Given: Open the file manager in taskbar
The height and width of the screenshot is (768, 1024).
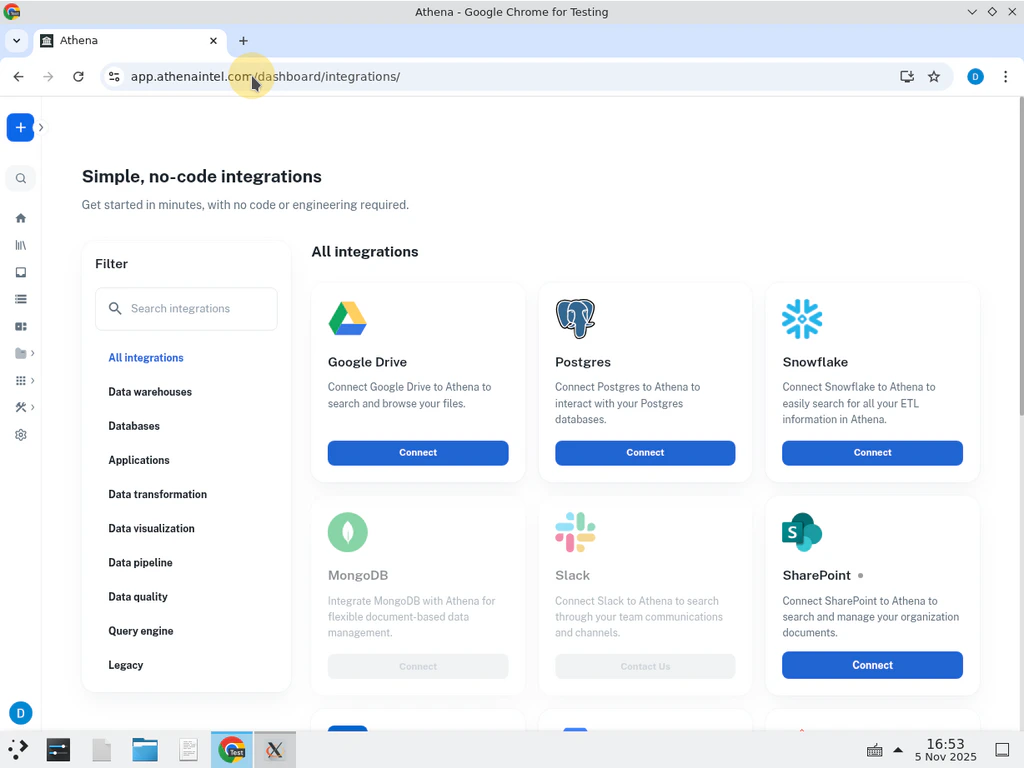Looking at the screenshot, I should coord(144,750).
